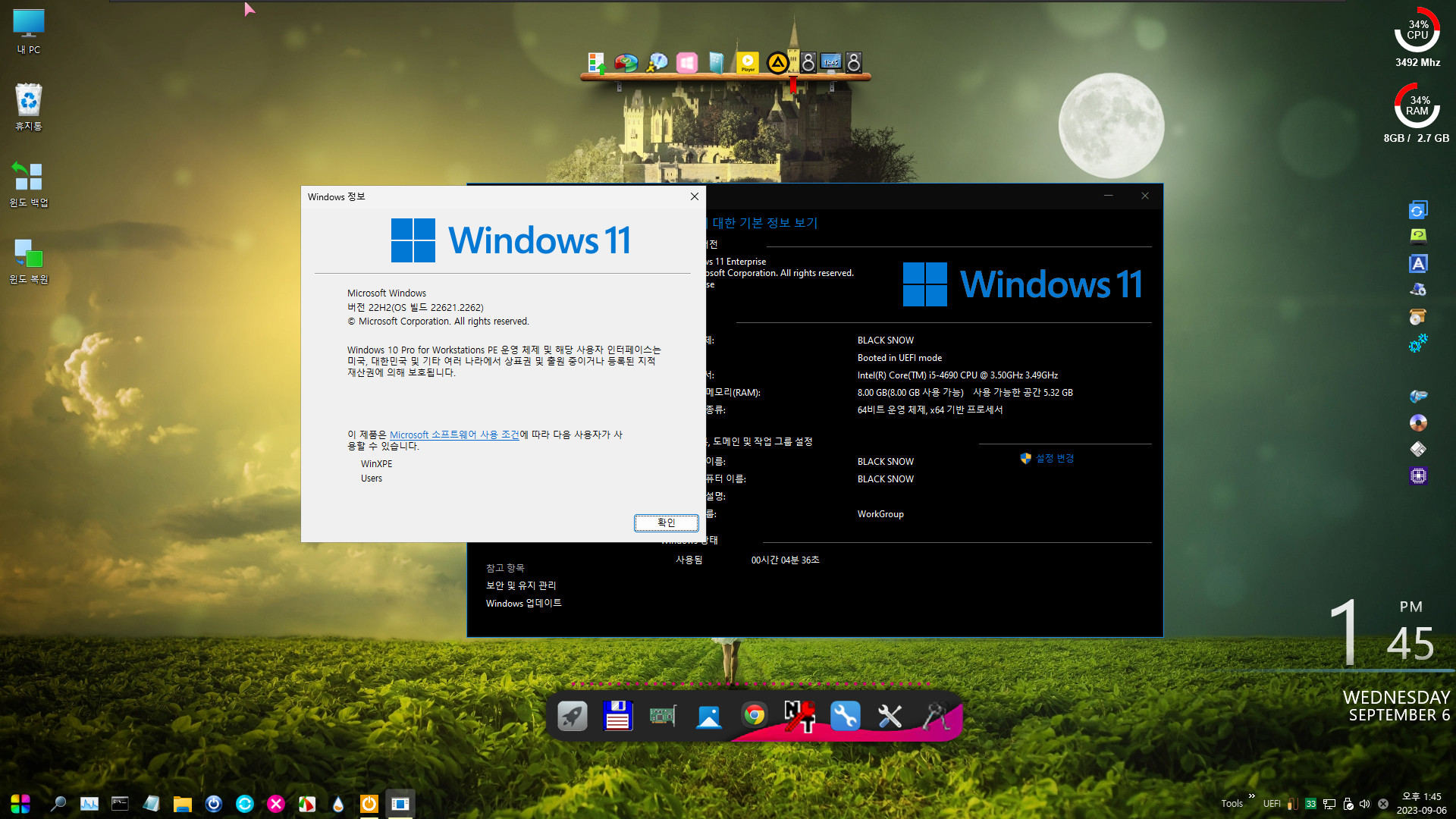The image size is (1456, 819).
Task: Click the orange power icon in taskbar
Action: pos(369,803)
